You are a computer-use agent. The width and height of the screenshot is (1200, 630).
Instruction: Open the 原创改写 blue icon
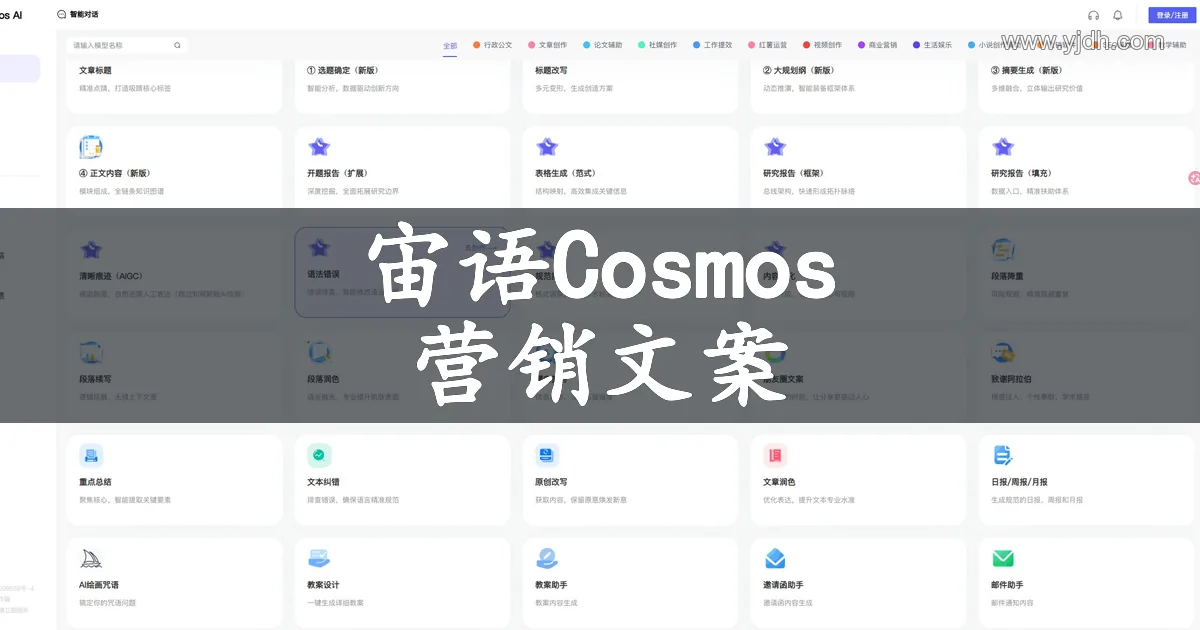pyautogui.click(x=547, y=456)
